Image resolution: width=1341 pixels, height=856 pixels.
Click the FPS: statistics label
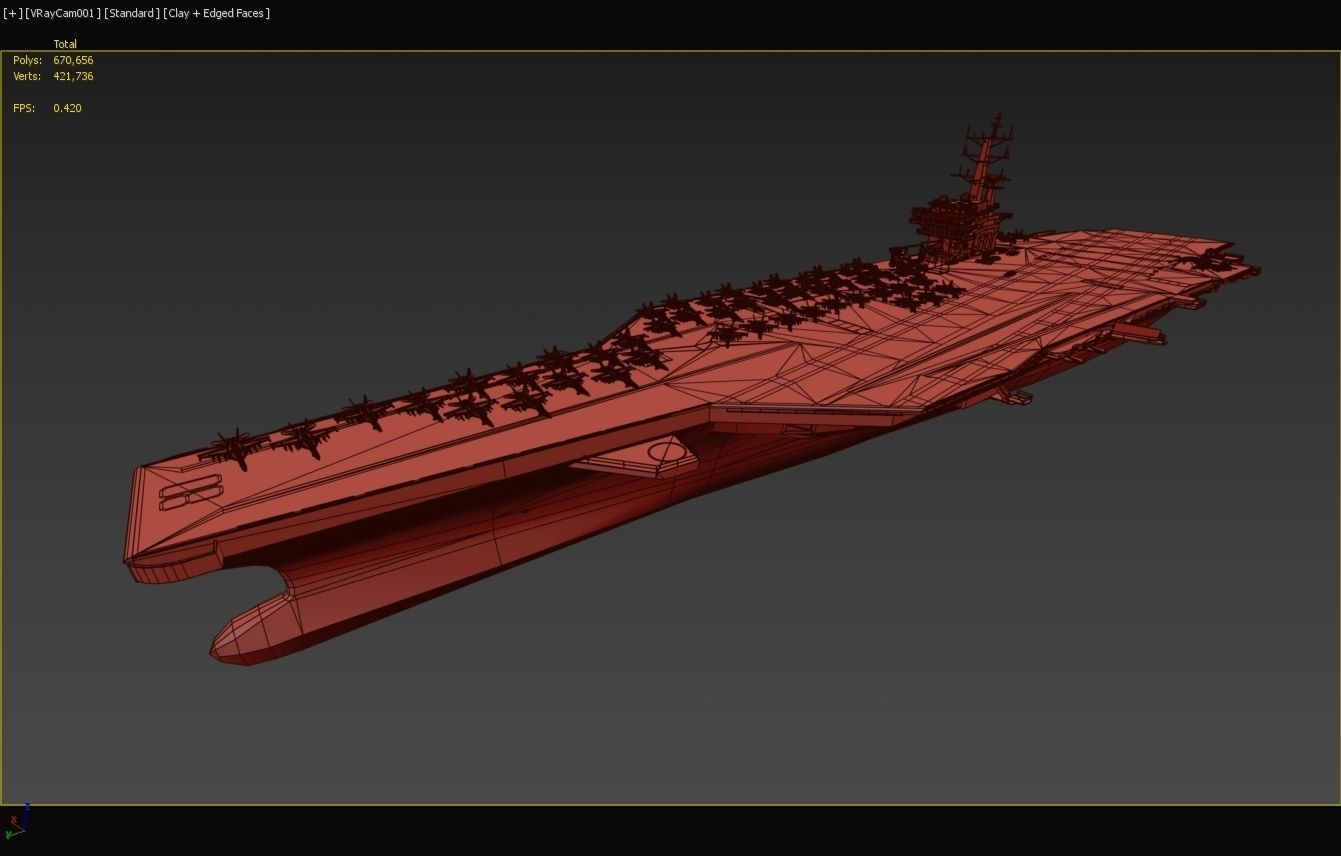(24, 108)
